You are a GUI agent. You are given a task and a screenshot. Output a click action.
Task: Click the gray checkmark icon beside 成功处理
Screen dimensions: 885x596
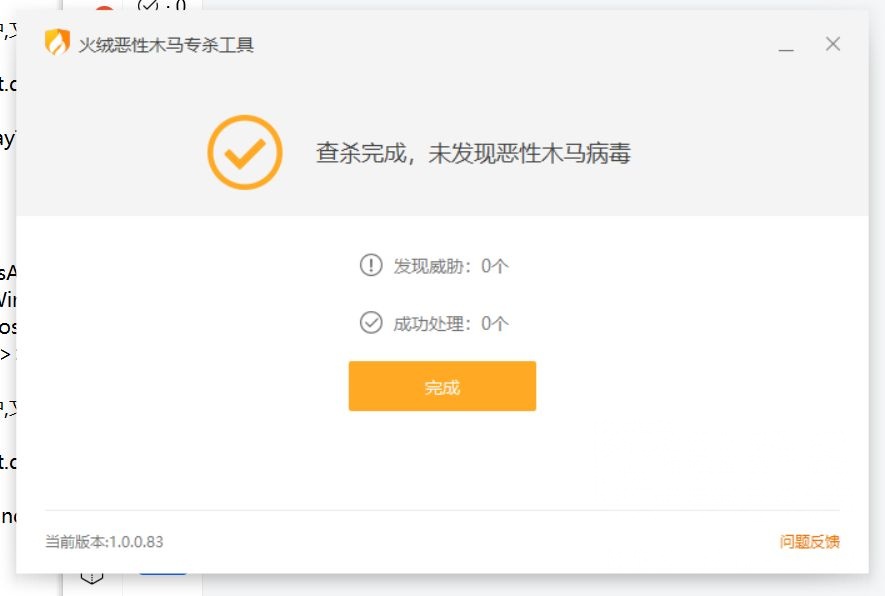pyautogui.click(x=371, y=323)
